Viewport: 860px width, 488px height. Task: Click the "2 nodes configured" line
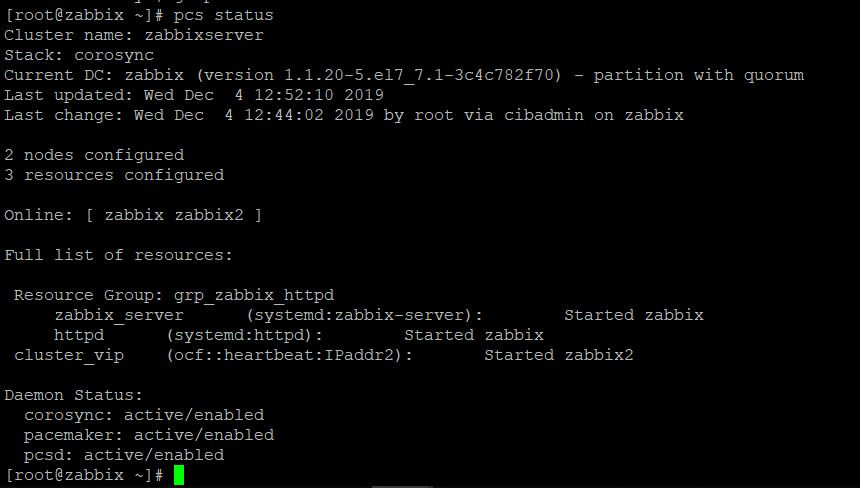[94, 155]
